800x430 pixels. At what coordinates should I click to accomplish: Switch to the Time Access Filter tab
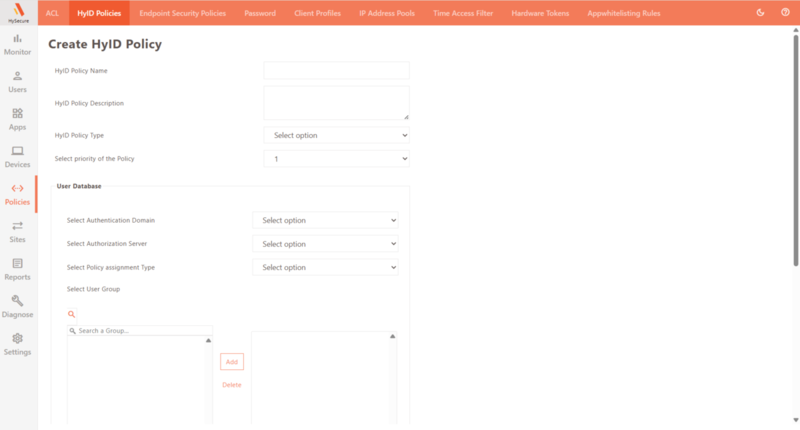[463, 13]
